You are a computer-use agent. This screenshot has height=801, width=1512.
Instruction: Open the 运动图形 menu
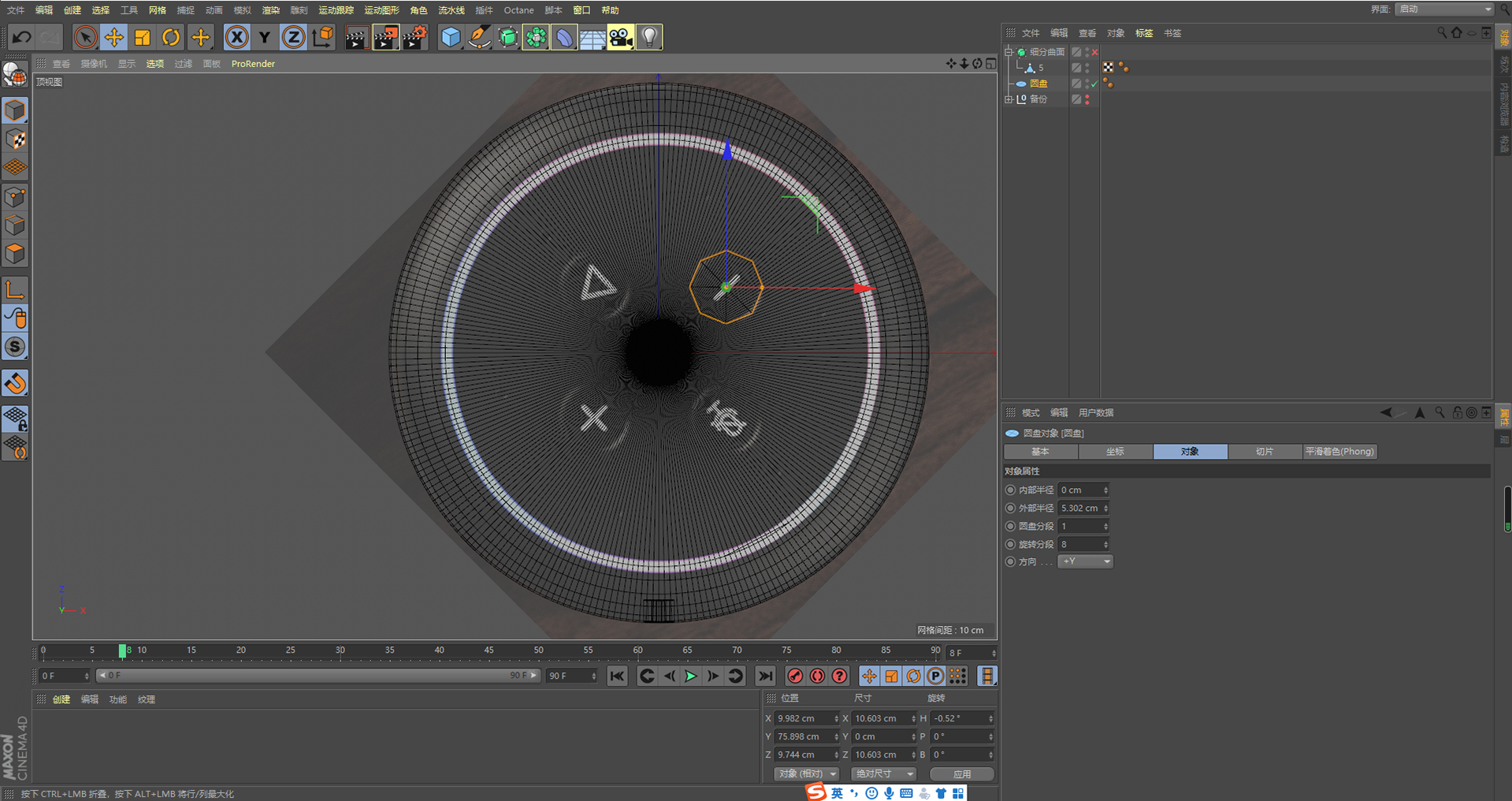[382, 10]
